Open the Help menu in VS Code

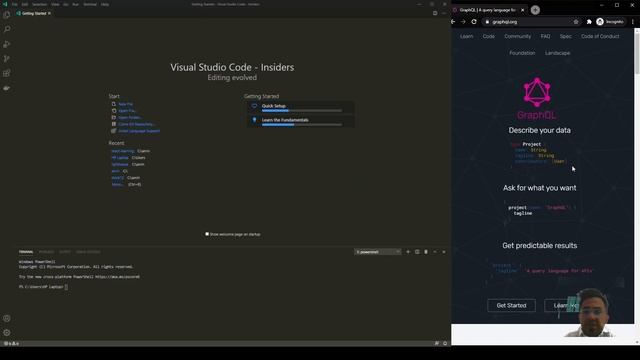[x=105, y=4]
